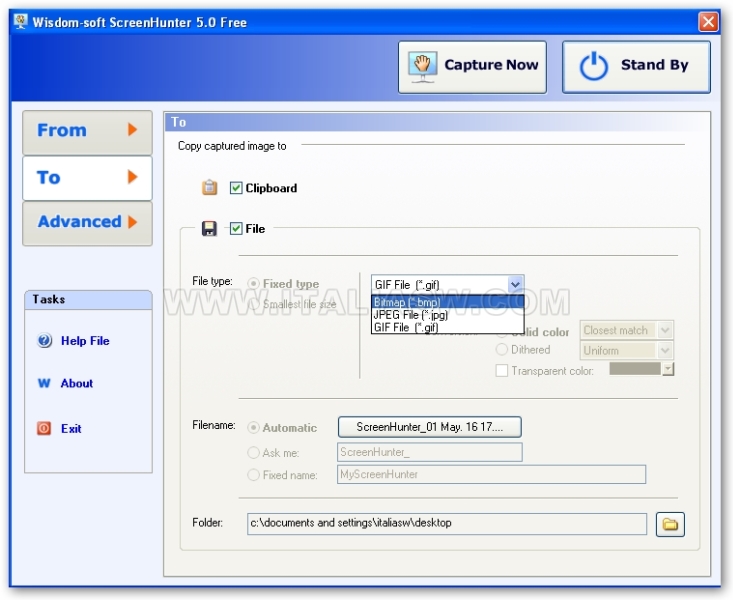This screenshot has height=600, width=733.
Task: Open the Uniform dropdown
Action: [x=665, y=350]
